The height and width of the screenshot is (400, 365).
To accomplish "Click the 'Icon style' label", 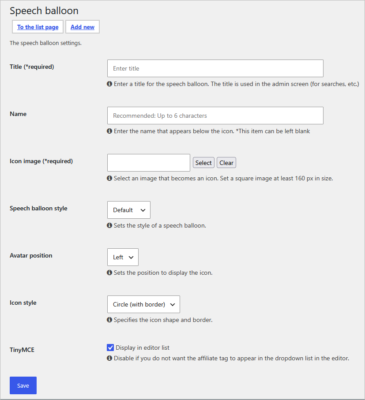I will (23, 303).
